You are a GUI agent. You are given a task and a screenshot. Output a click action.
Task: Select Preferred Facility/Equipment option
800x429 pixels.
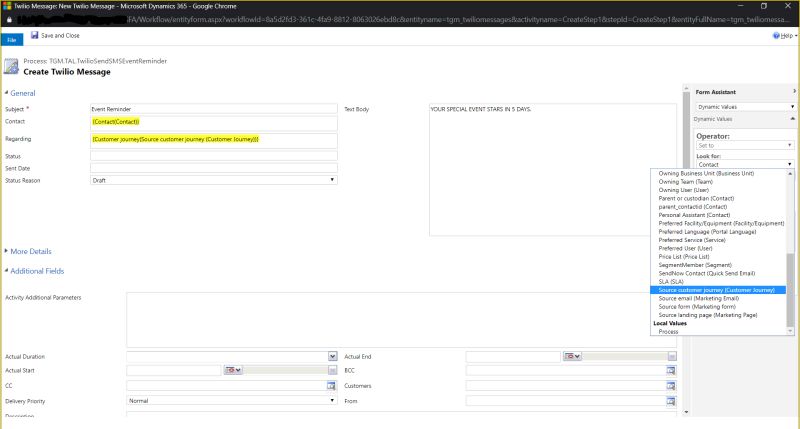click(x=721, y=223)
